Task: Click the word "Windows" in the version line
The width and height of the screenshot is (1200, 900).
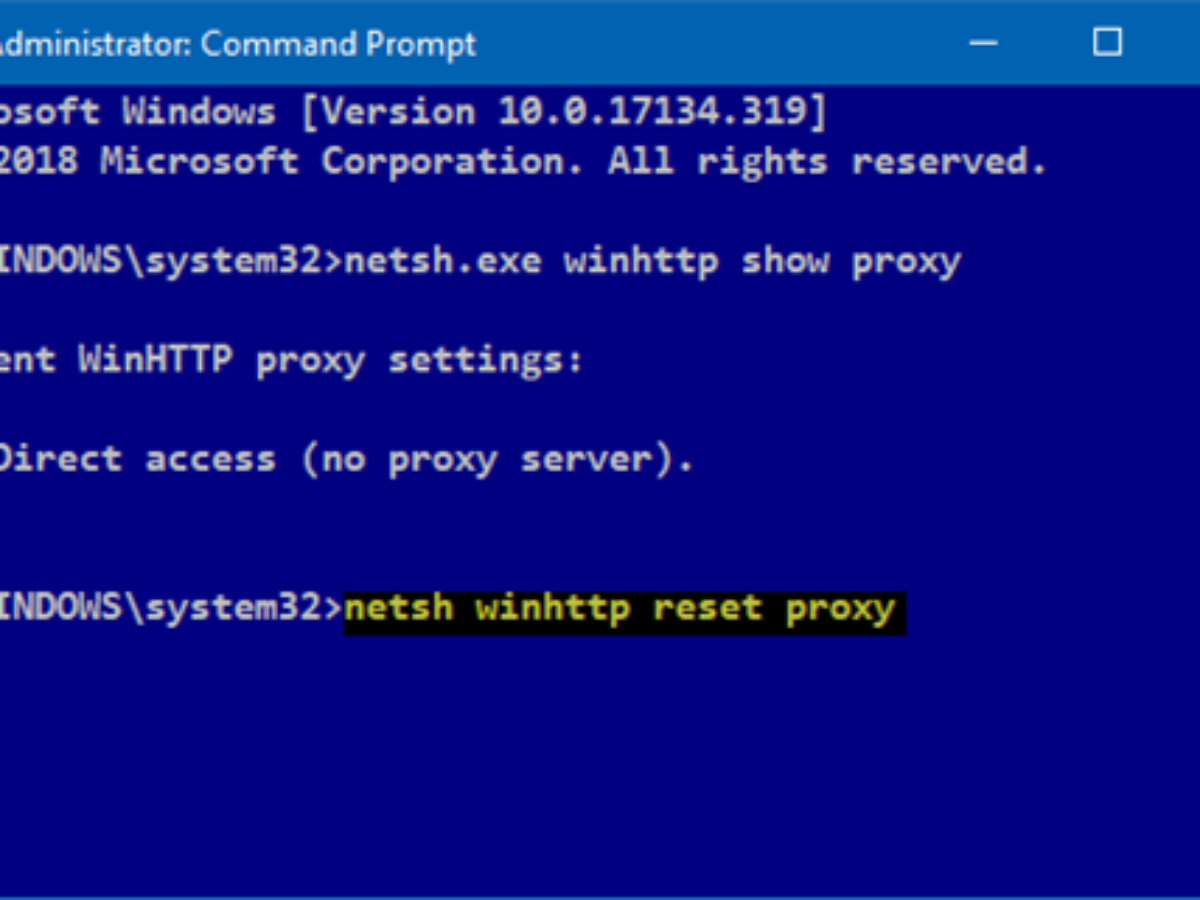Action: [199, 112]
